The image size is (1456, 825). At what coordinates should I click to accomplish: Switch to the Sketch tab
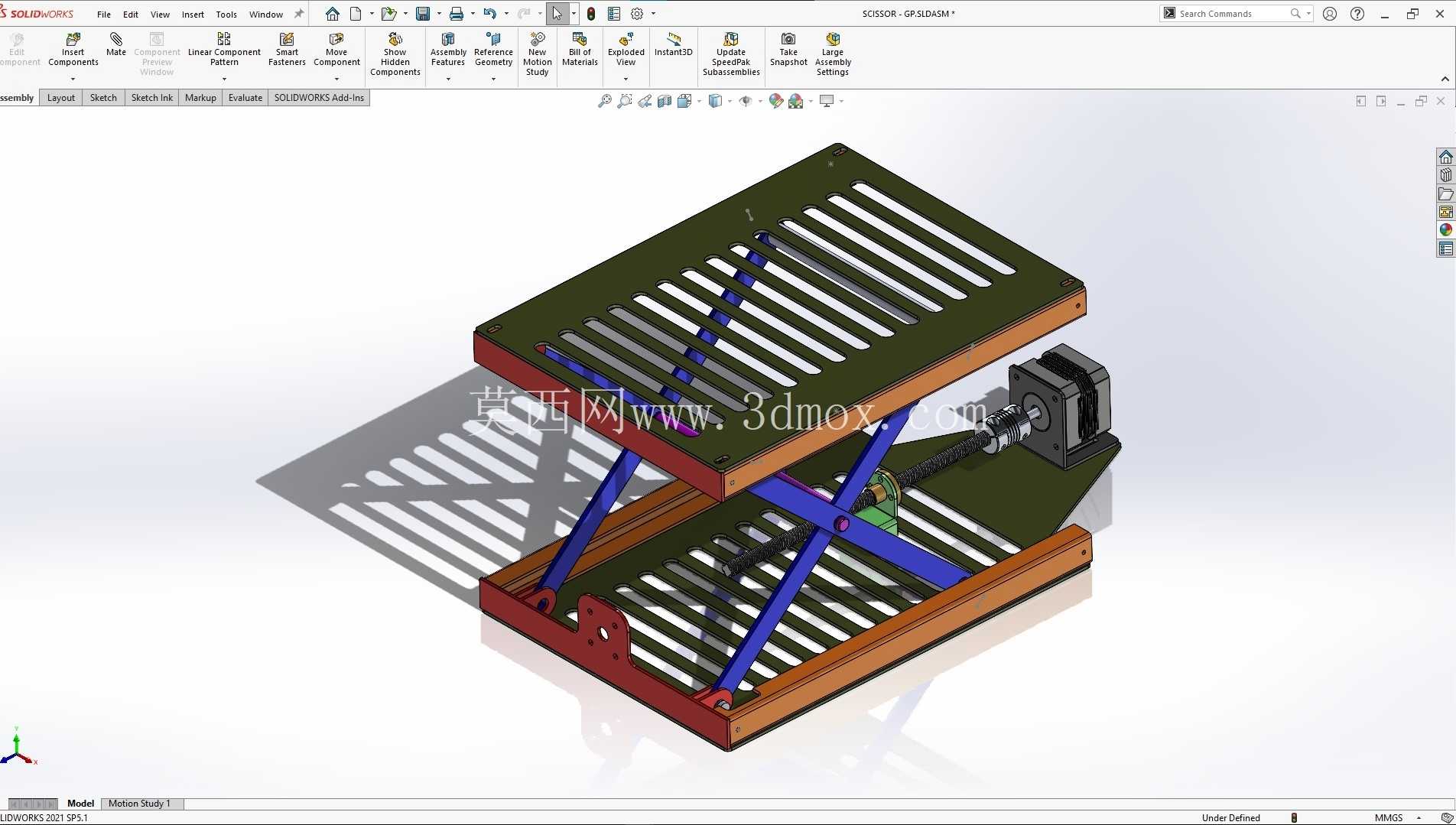tap(103, 98)
